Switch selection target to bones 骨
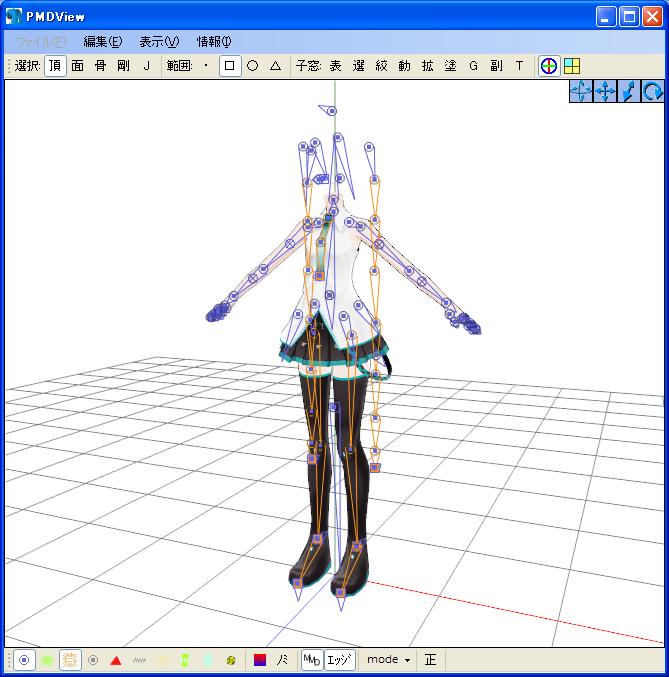The width and height of the screenshot is (669, 677). pos(101,66)
